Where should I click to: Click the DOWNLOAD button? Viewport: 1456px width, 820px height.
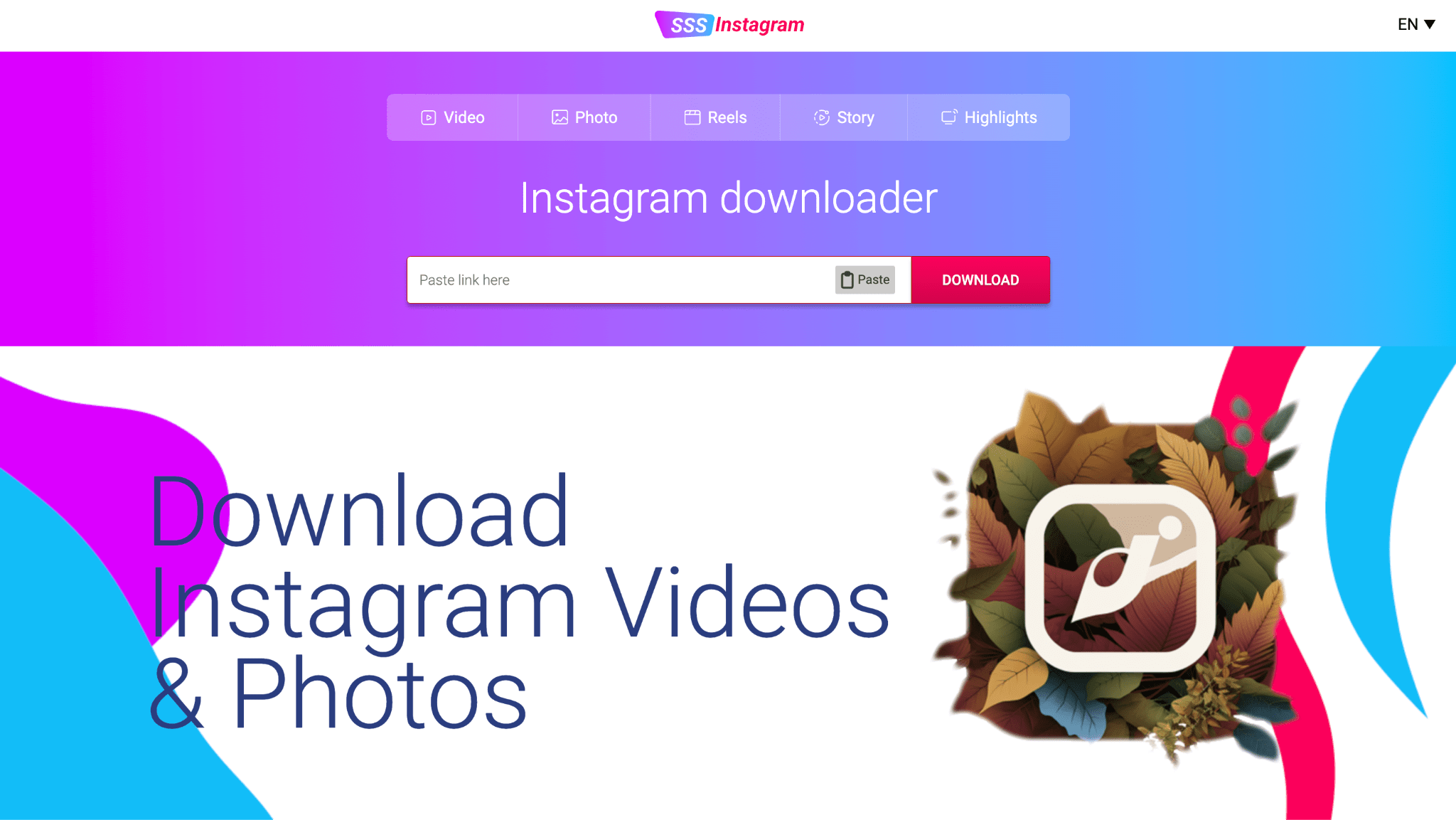[980, 279]
